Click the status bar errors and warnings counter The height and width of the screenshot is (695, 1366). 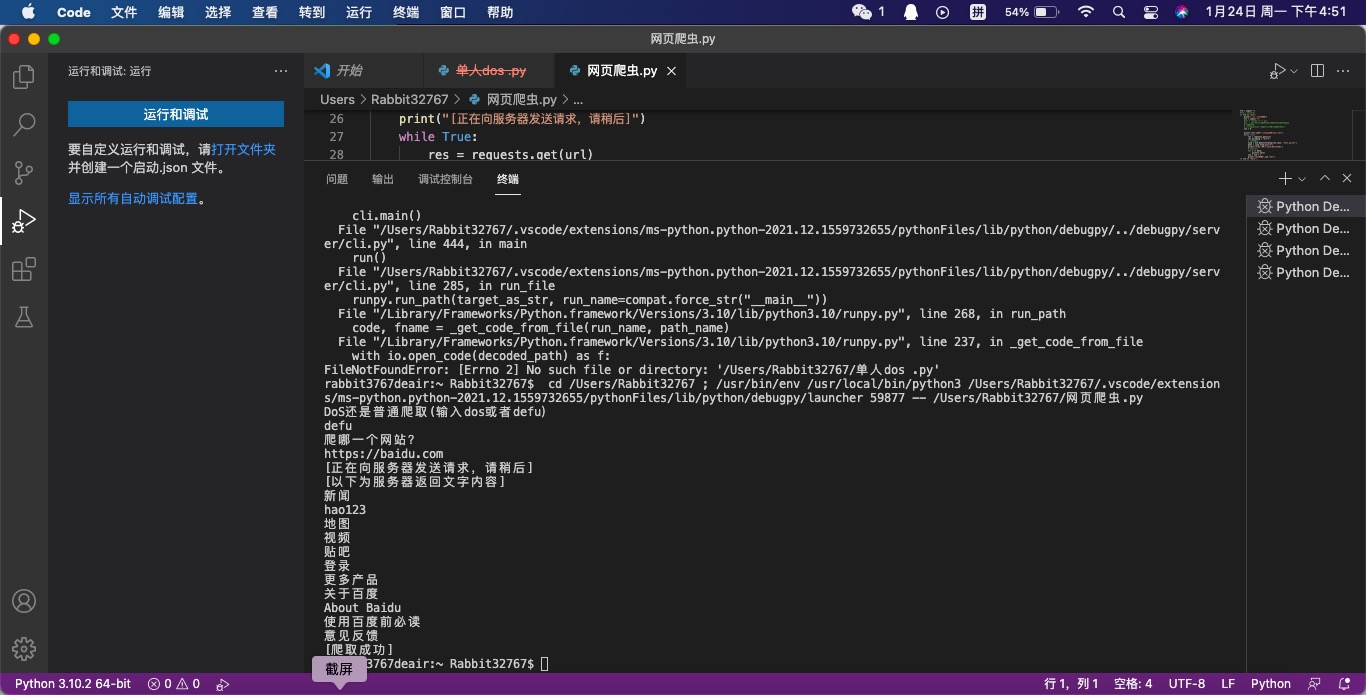(x=174, y=684)
